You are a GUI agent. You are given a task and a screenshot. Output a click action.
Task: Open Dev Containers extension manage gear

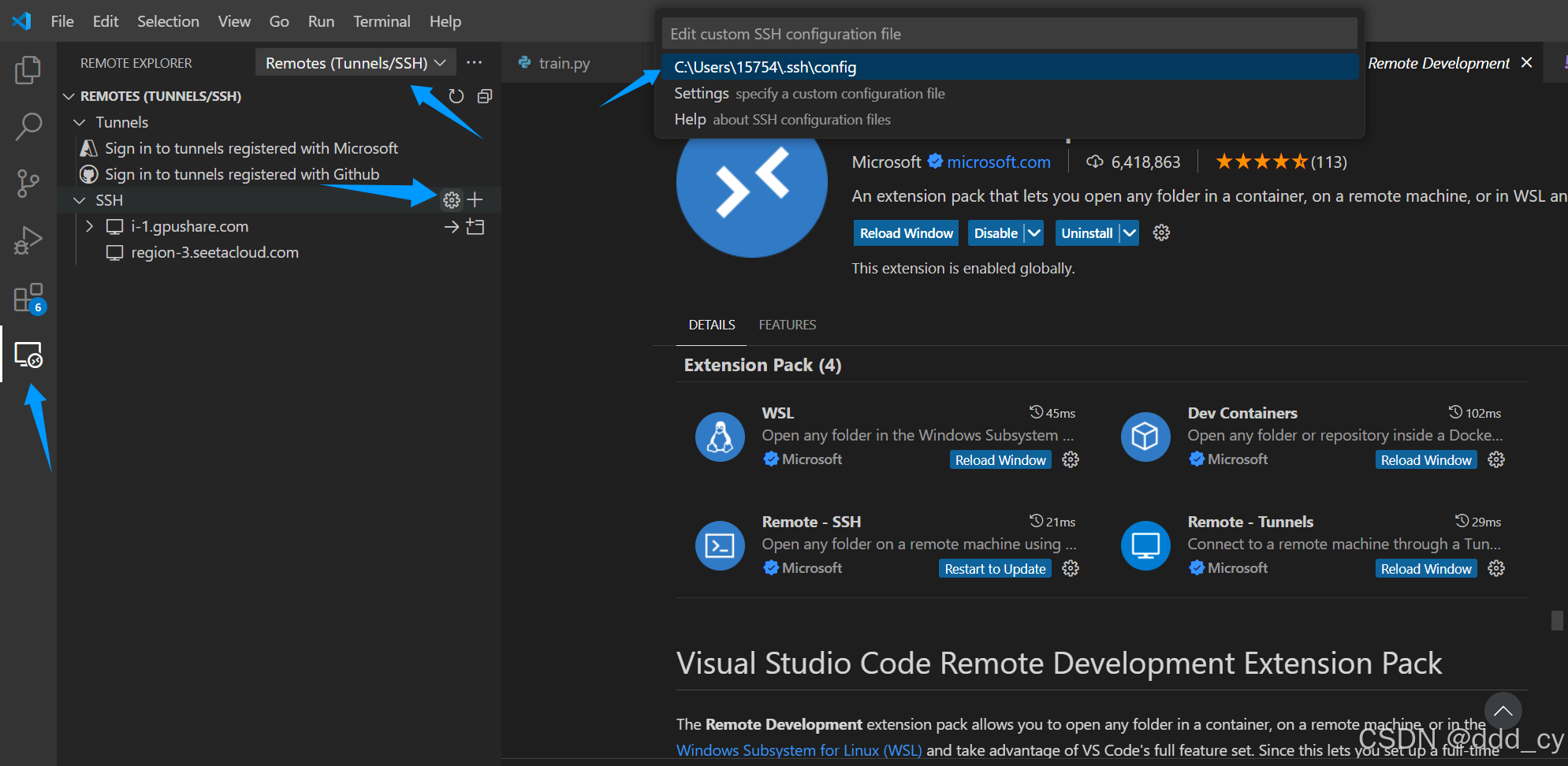click(1496, 459)
